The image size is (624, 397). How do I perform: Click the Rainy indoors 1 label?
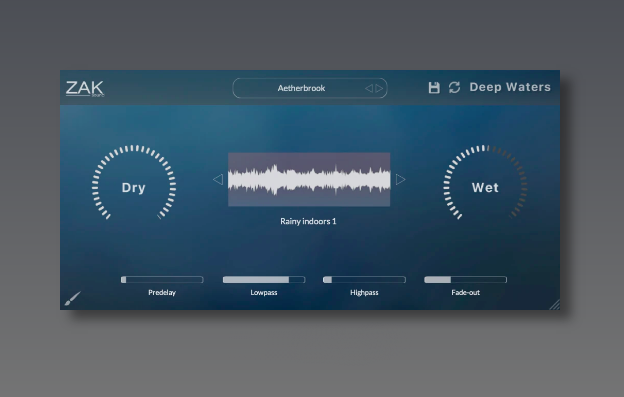coord(308,222)
